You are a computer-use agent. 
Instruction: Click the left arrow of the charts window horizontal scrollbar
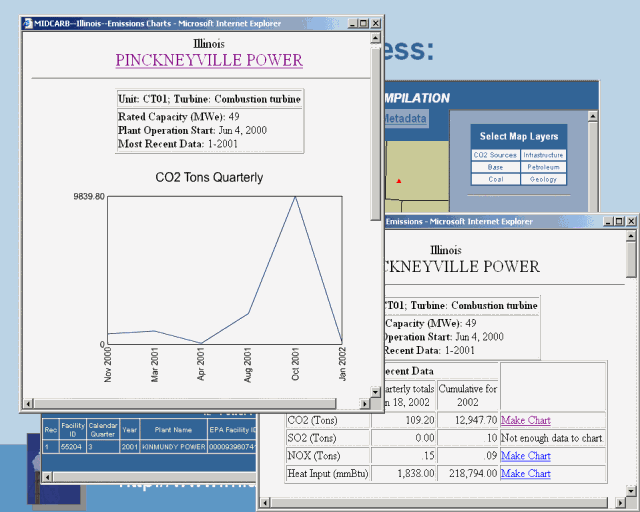[x=28, y=404]
